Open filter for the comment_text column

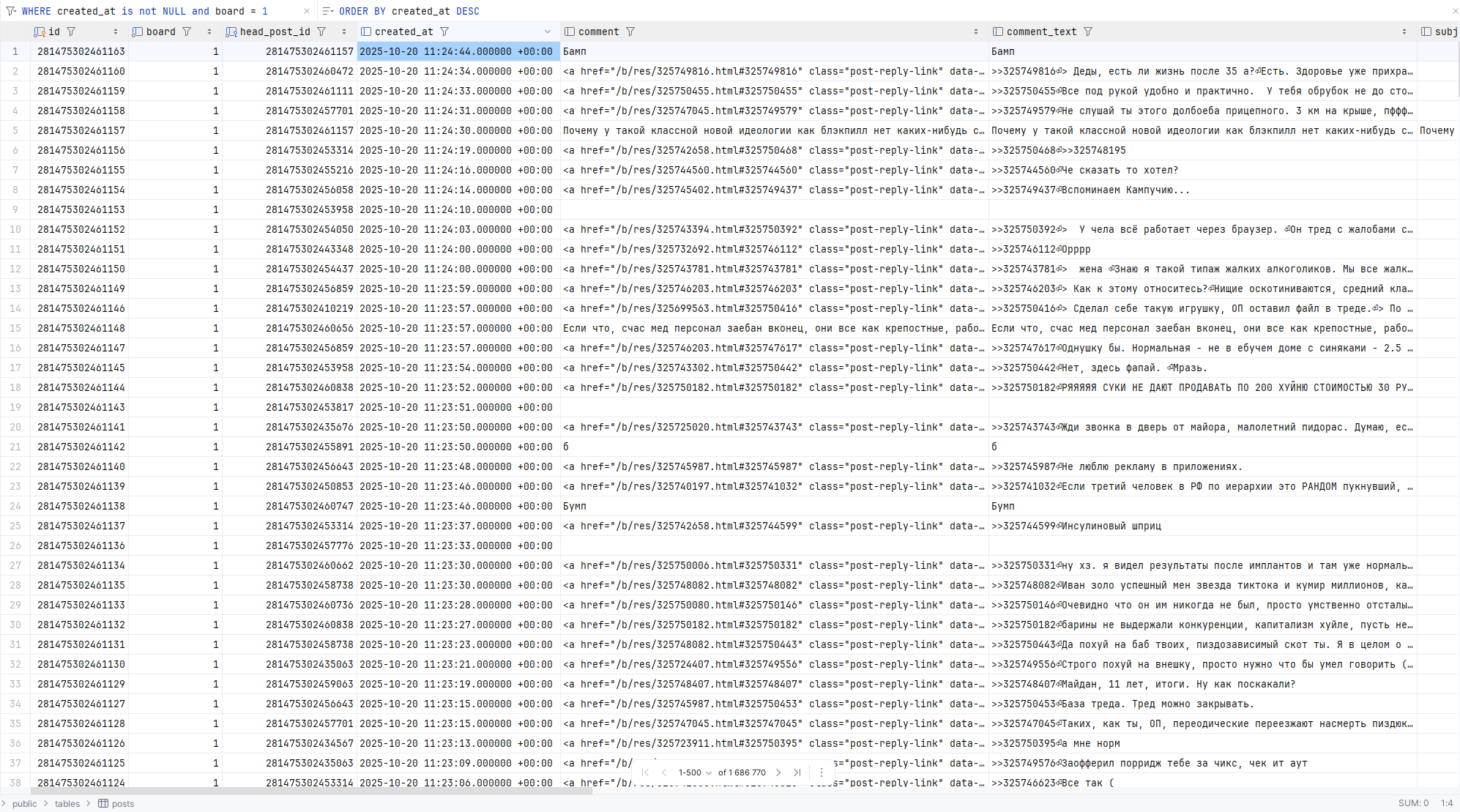(x=1088, y=31)
